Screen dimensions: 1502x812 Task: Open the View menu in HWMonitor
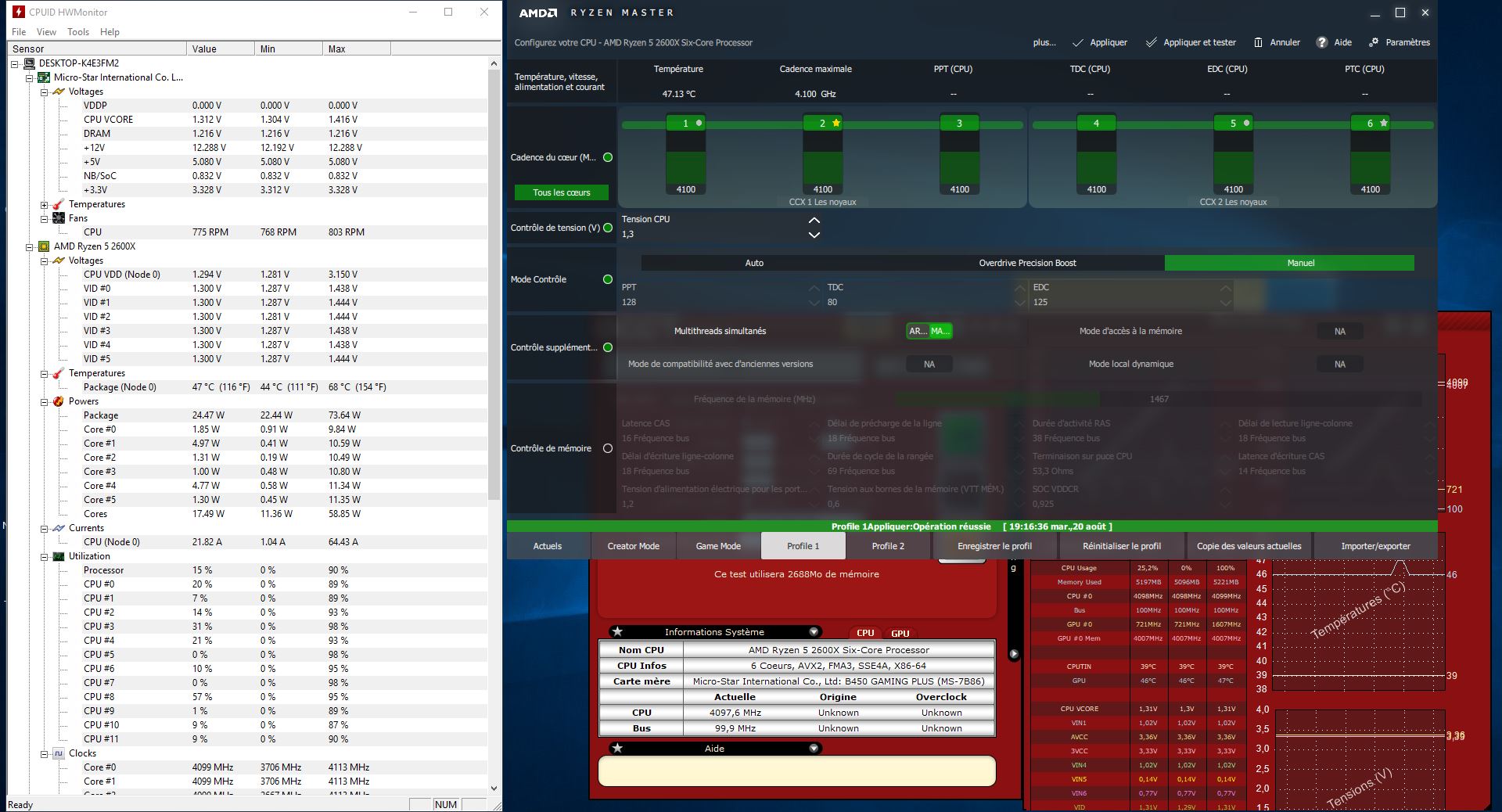46,32
